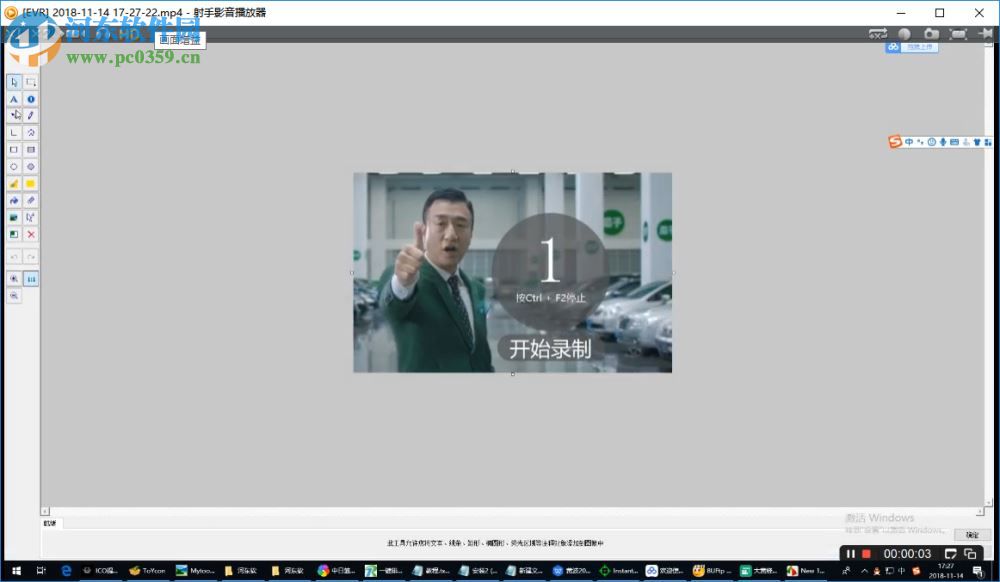Select the arrow selection tool

[14, 83]
